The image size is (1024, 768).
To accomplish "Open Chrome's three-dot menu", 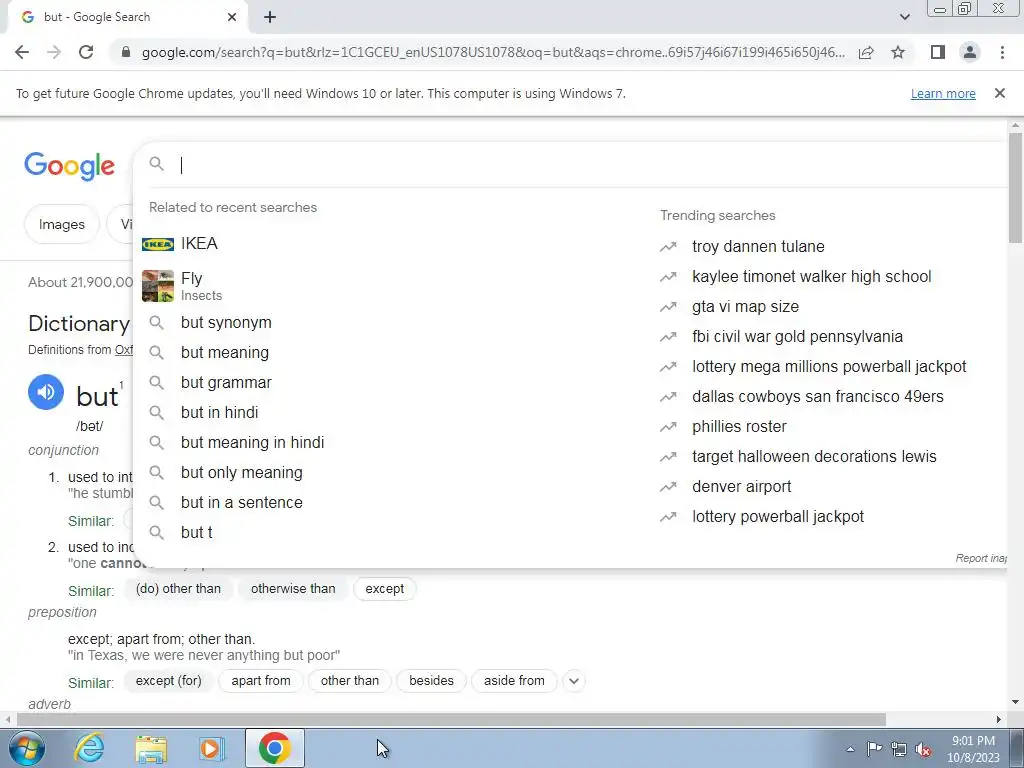I will coord(1002,52).
